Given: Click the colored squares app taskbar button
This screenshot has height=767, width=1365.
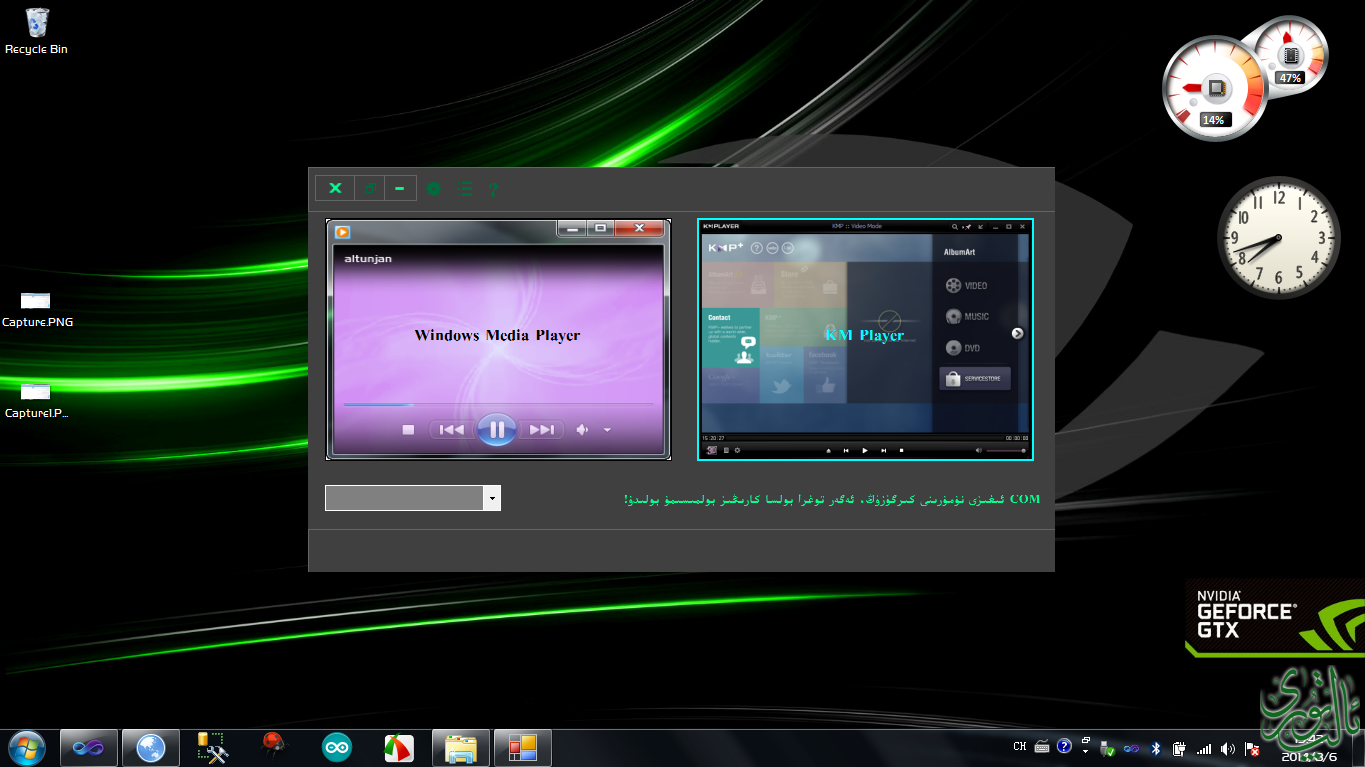Looking at the screenshot, I should 523,747.
